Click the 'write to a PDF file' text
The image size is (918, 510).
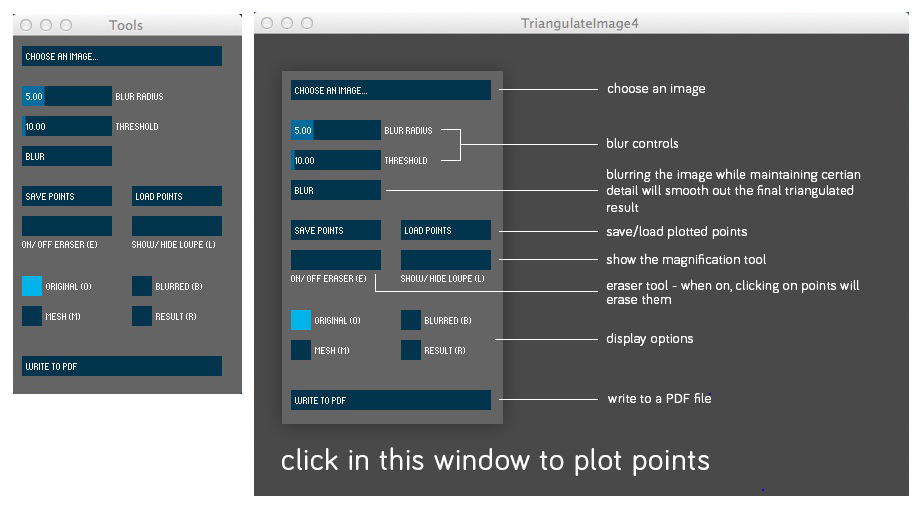point(659,399)
